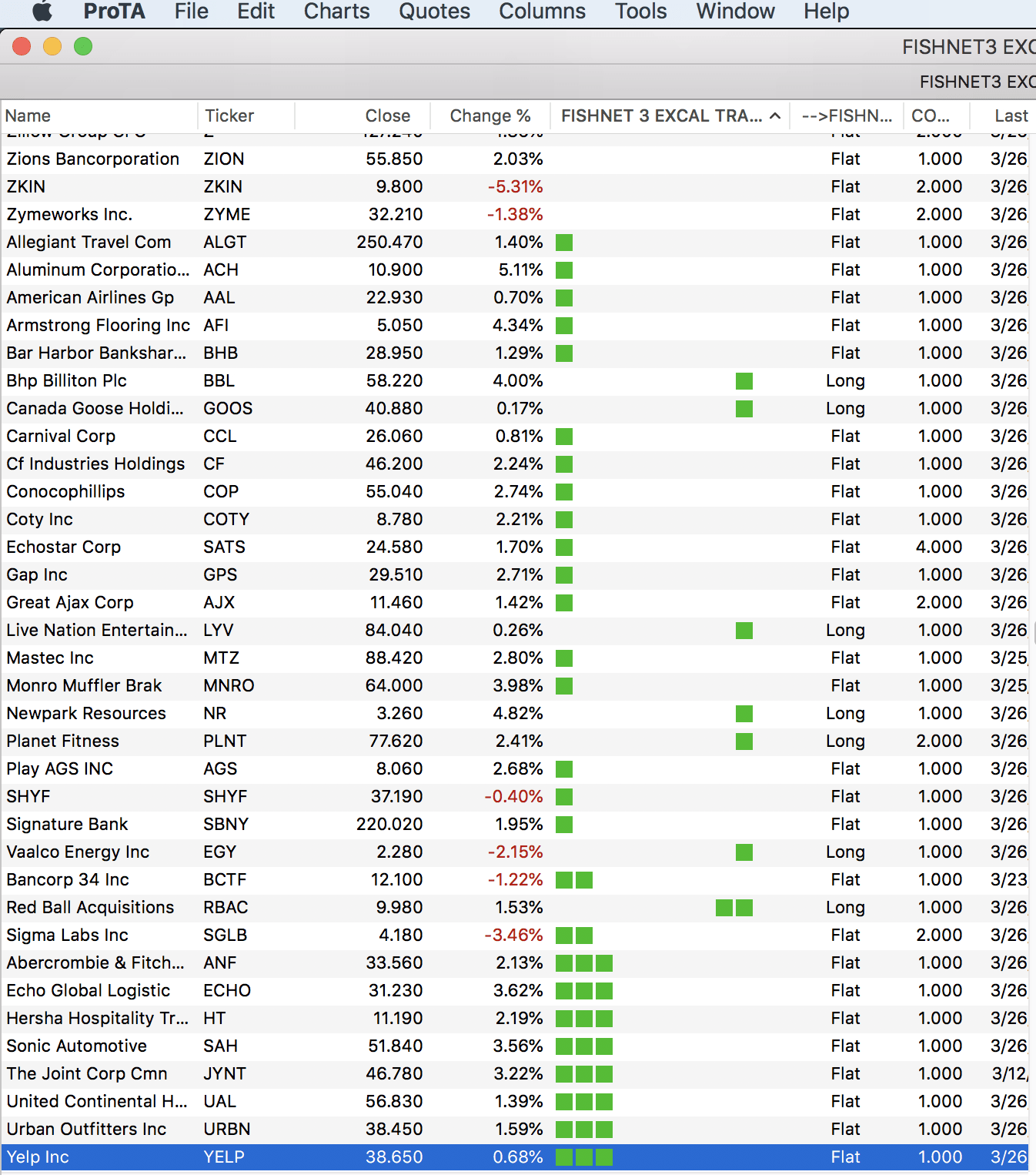This screenshot has height=1175, width=1036.
Task: Click the Last column header
Action: (1004, 116)
